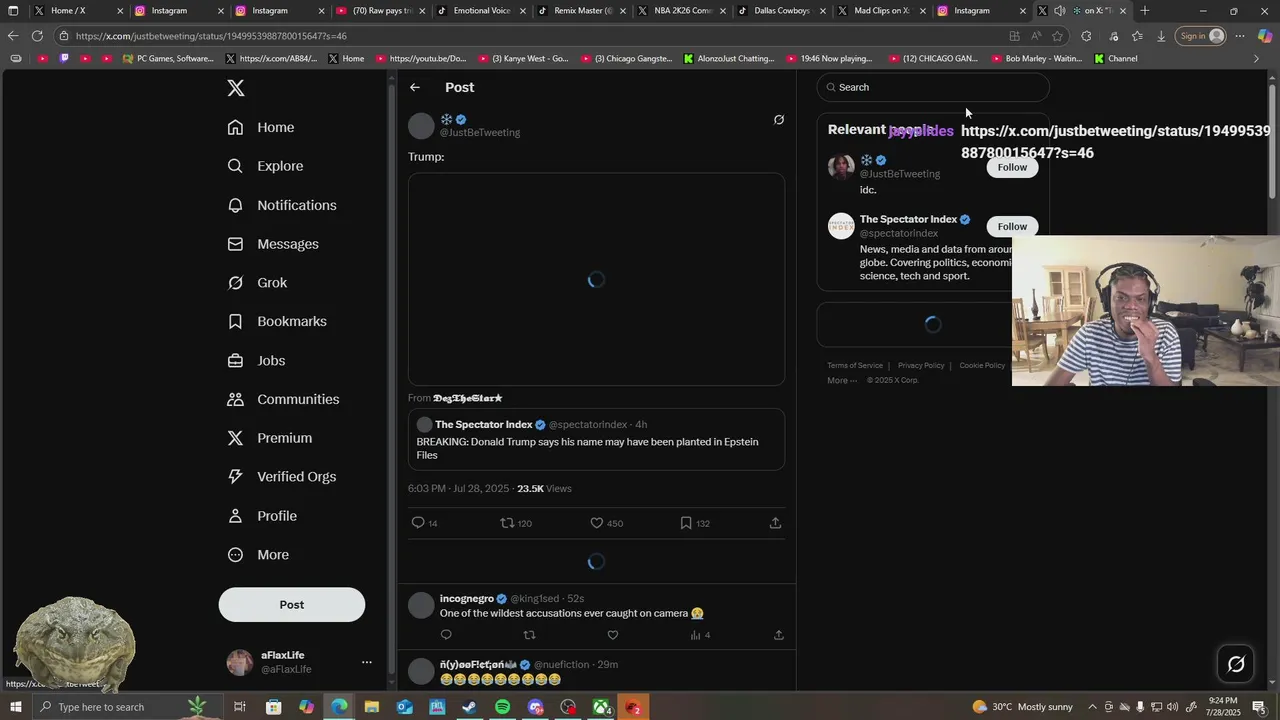The height and width of the screenshot is (720, 1280).
Task: Expand the footer More options
Action: [x=841, y=381]
